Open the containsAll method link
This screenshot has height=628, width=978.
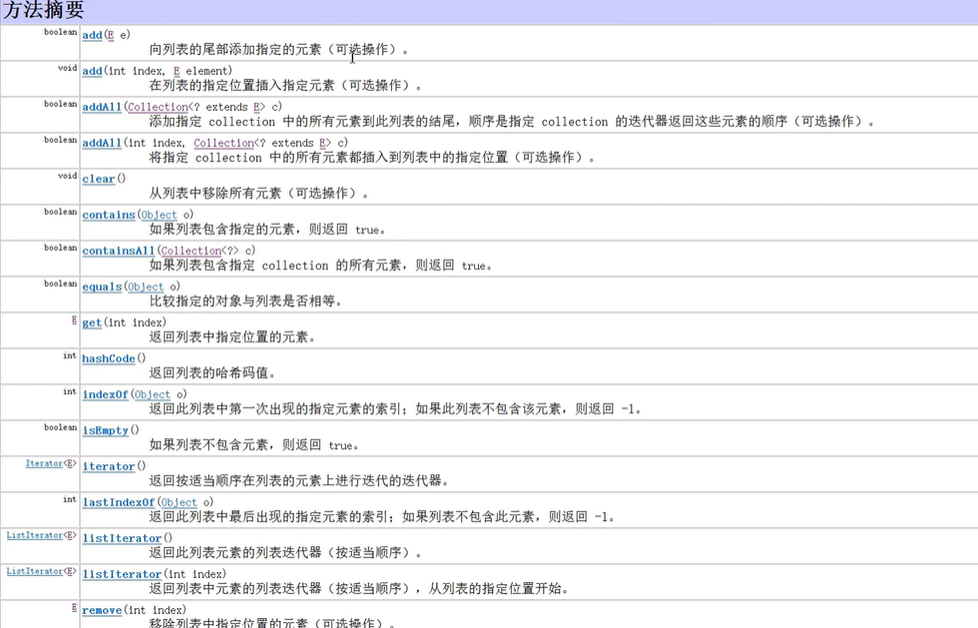[x=119, y=251]
